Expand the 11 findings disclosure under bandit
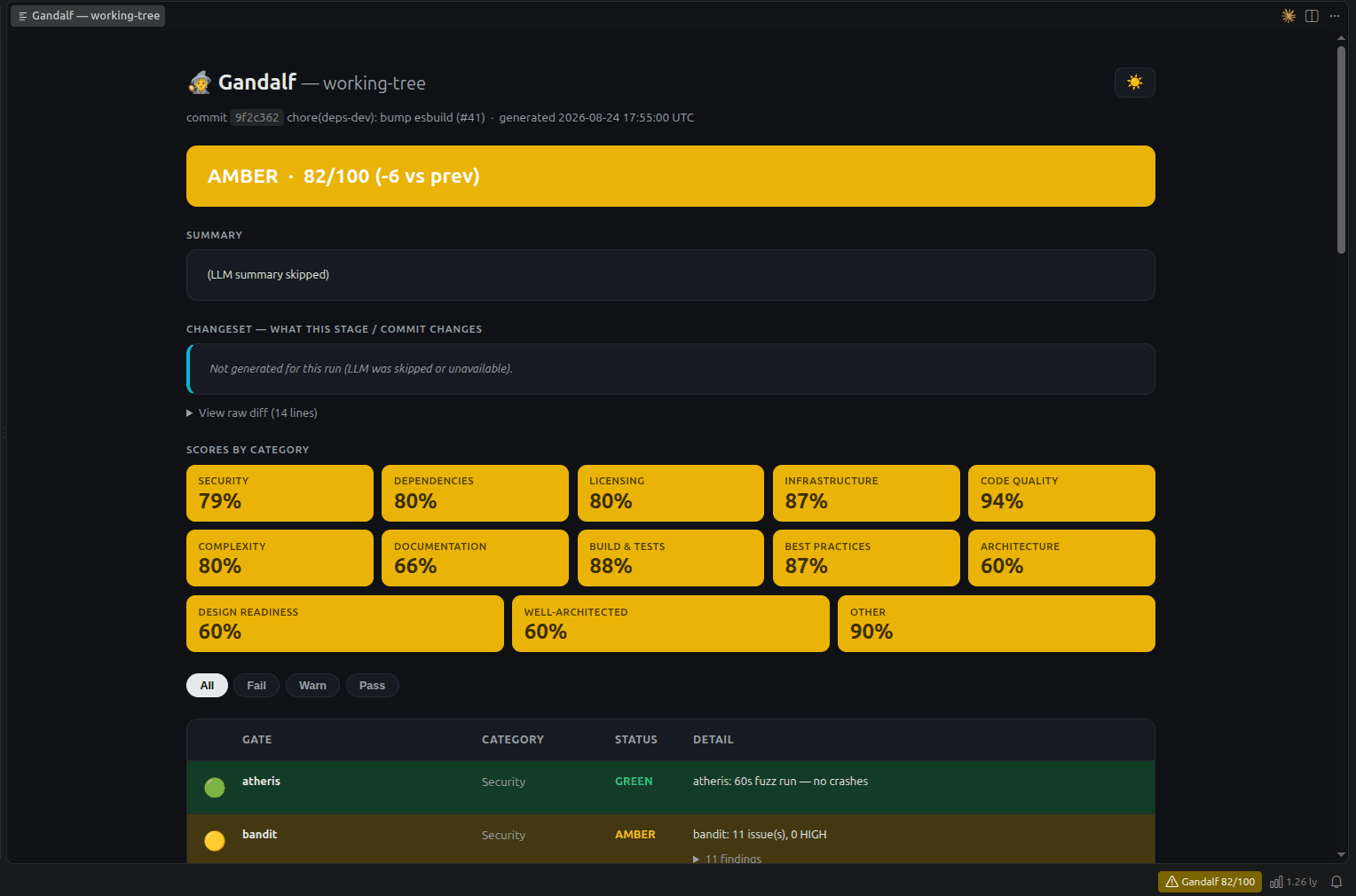This screenshot has height=896, width=1356. (727, 859)
